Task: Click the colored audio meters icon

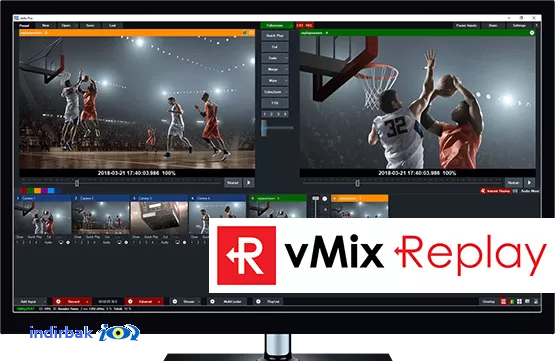Action: pyautogui.click(x=511, y=302)
